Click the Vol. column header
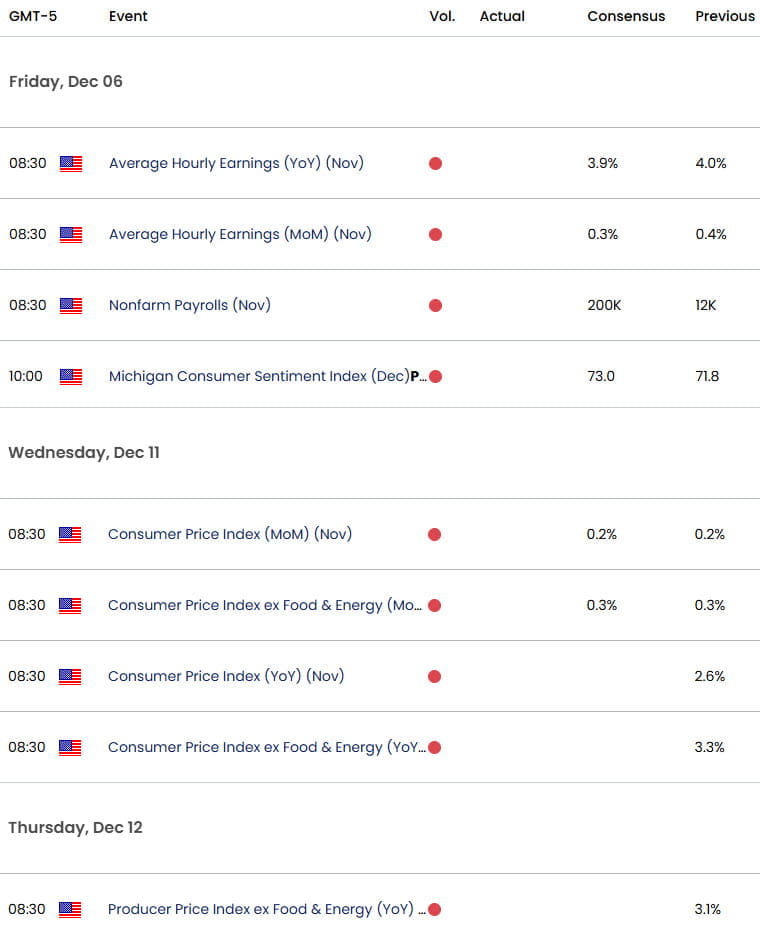This screenshot has width=760, height=935. (x=442, y=16)
